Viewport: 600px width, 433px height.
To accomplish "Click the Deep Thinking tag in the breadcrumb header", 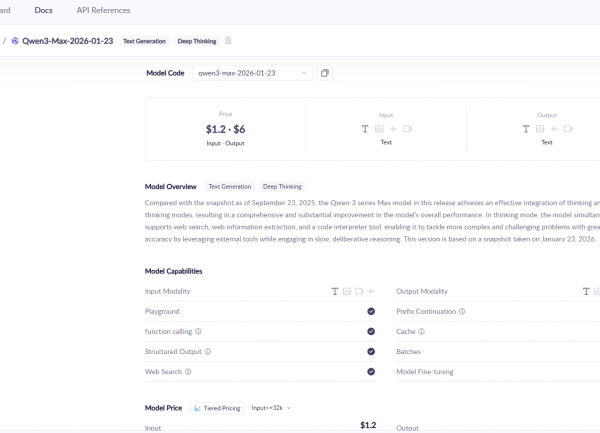I will click(197, 41).
